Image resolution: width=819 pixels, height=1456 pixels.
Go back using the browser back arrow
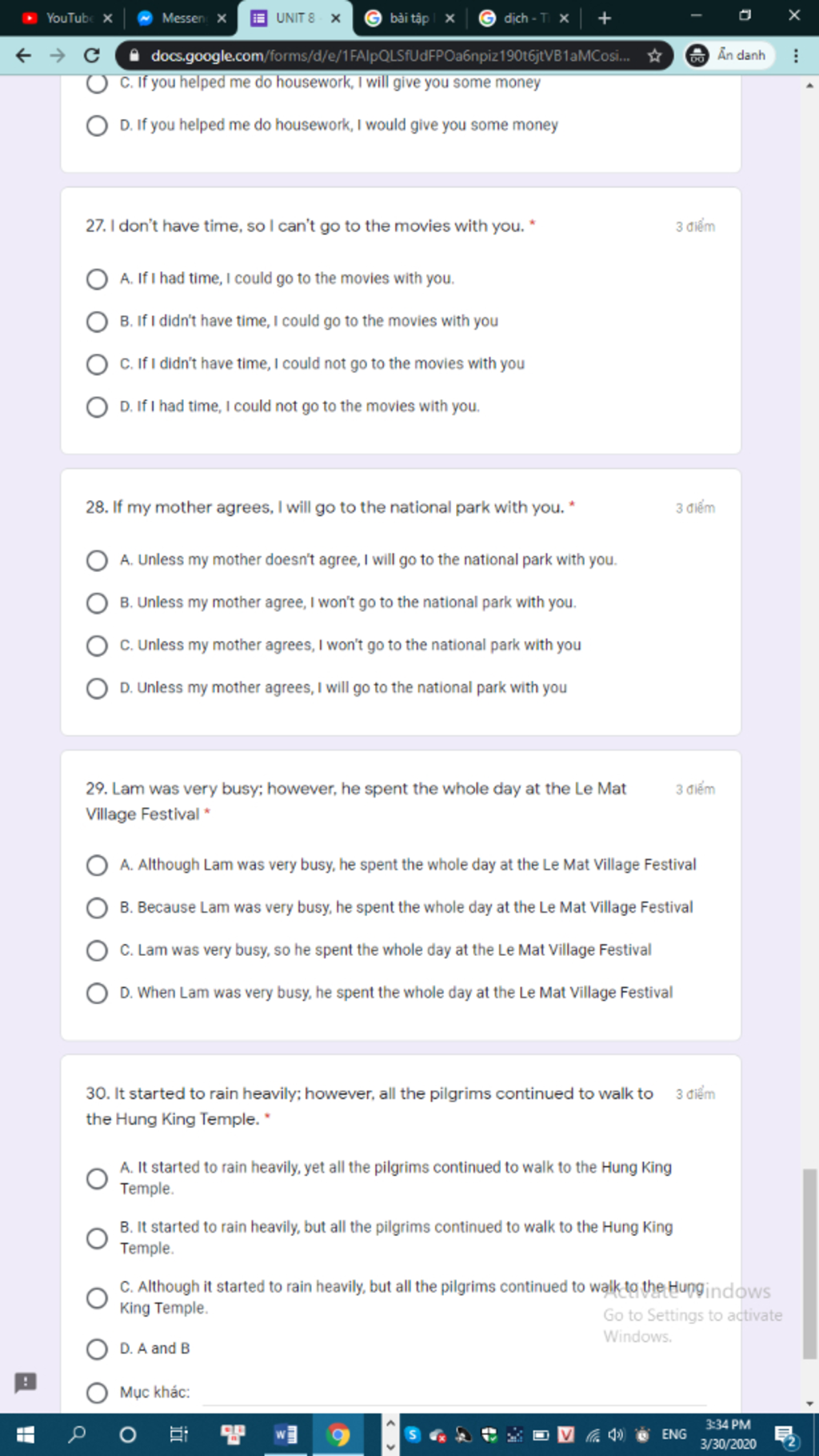pos(23,55)
